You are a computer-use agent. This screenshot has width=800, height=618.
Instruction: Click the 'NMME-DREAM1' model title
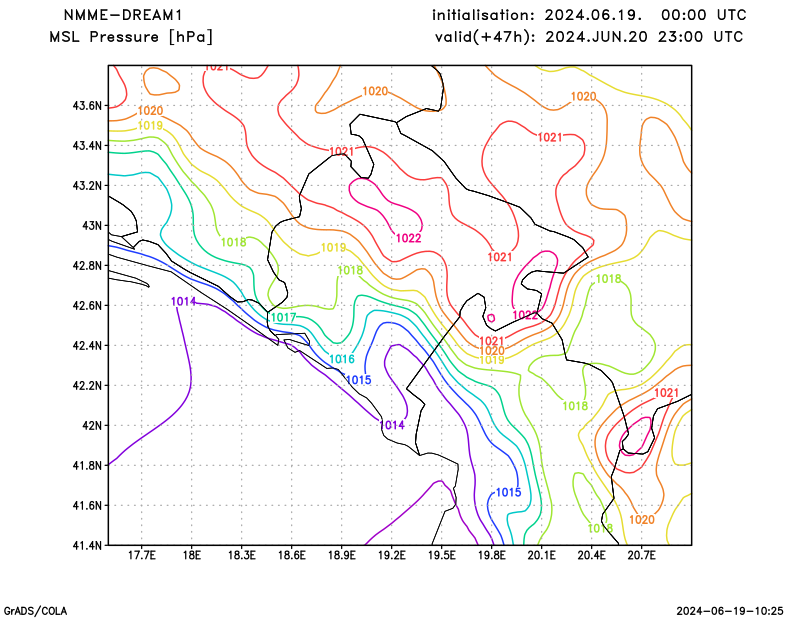pos(123,15)
